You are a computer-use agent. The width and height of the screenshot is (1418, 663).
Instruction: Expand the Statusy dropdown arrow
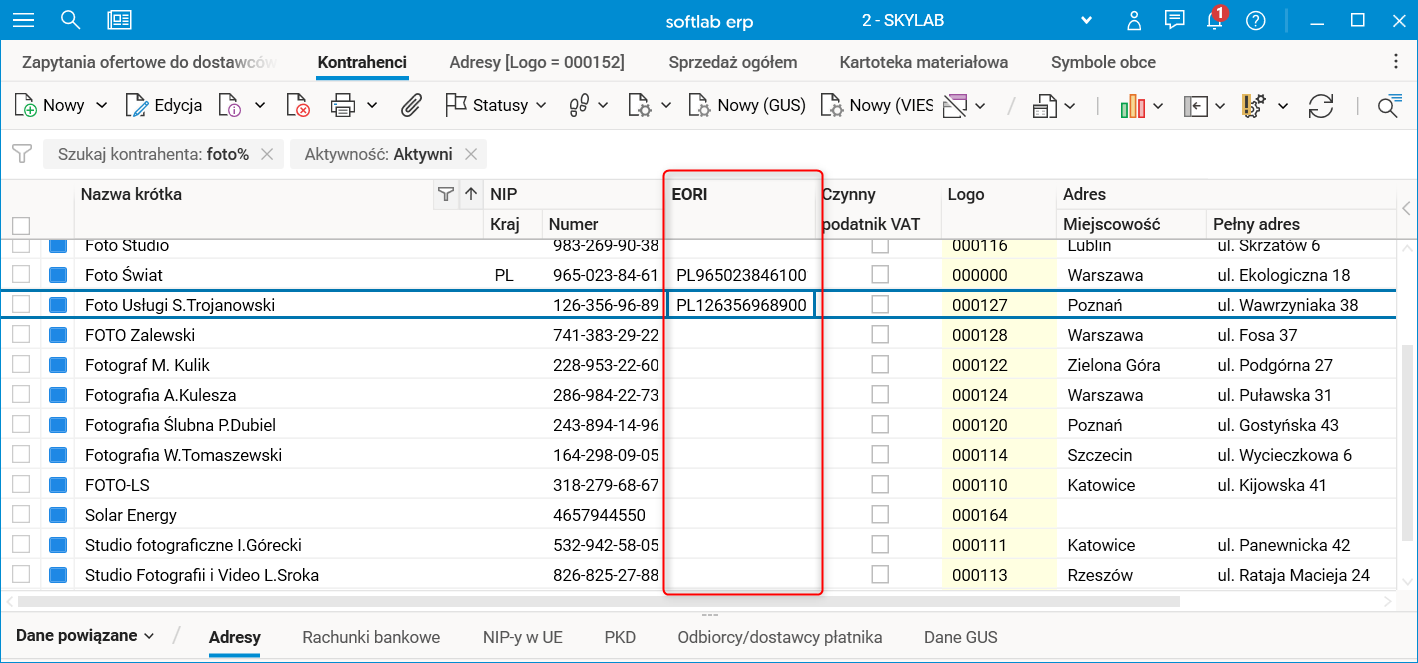pyautogui.click(x=541, y=105)
